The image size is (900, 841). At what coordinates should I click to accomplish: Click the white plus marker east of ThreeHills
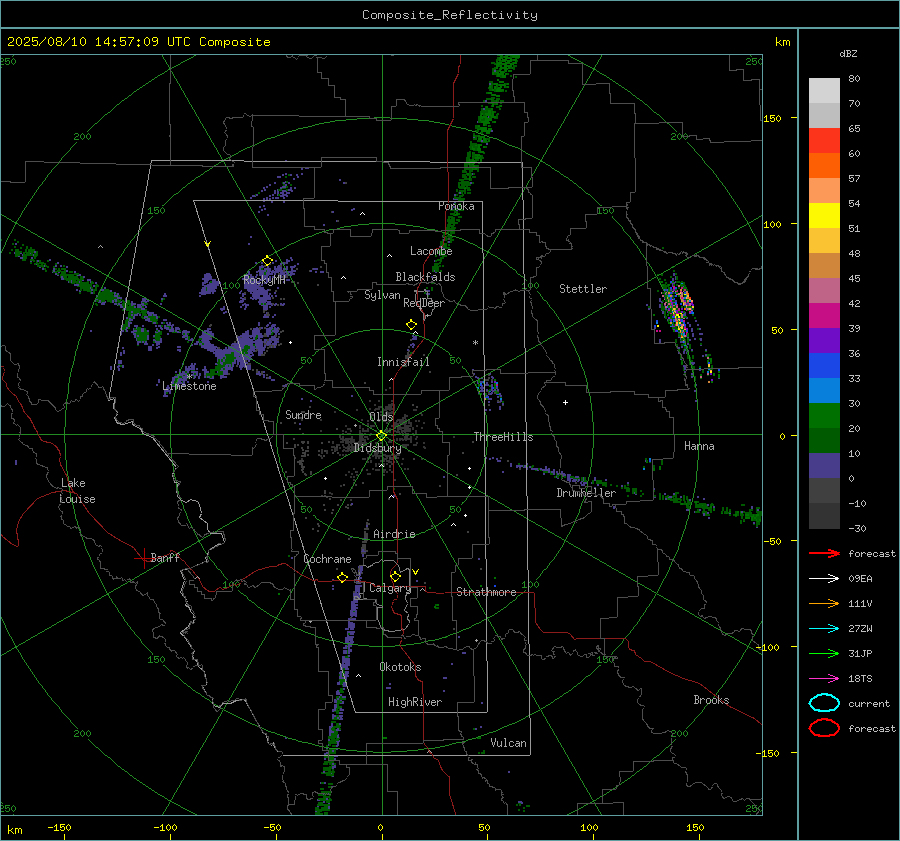pyautogui.click(x=565, y=402)
